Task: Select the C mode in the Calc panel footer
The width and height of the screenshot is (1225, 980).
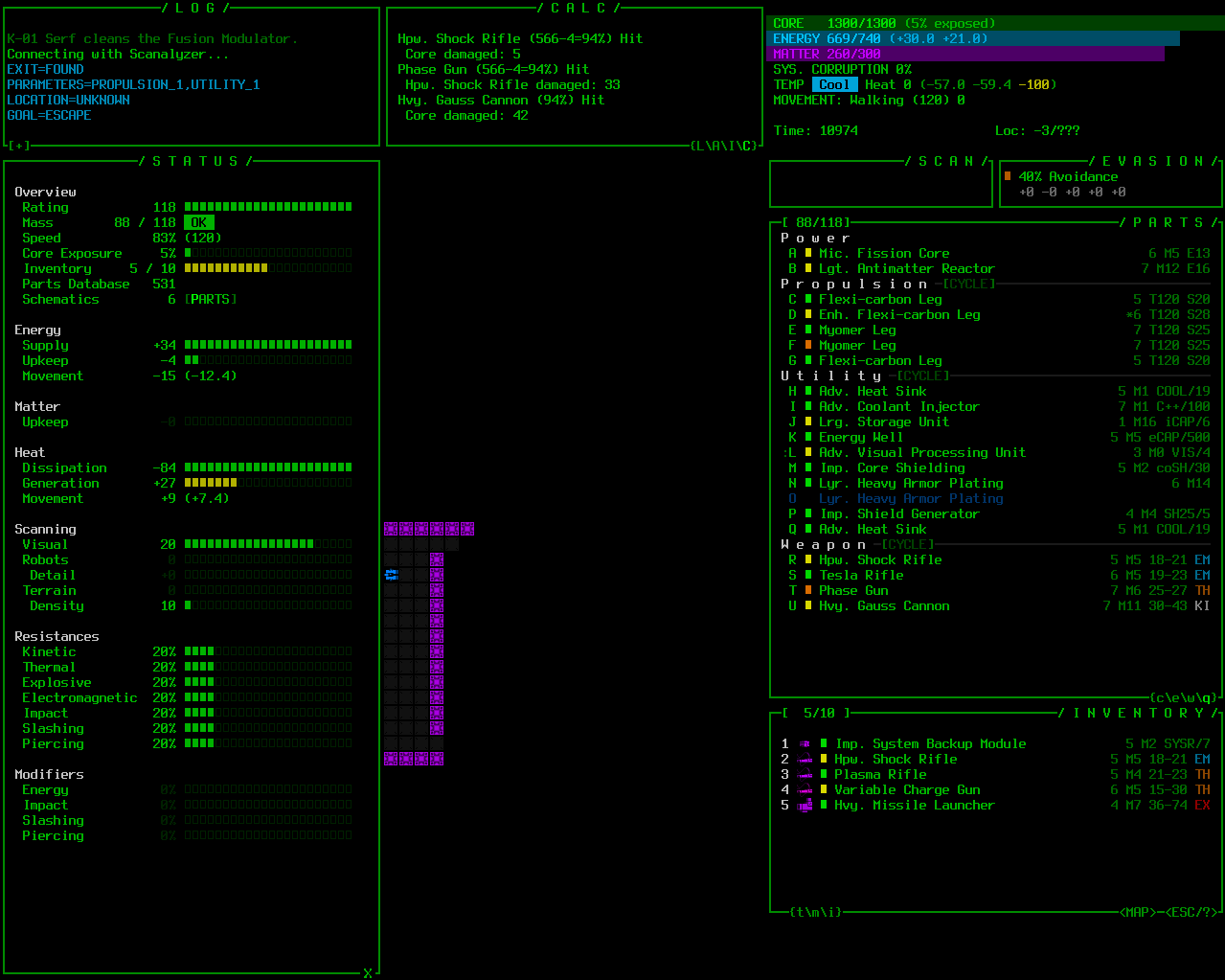Action: (x=747, y=146)
